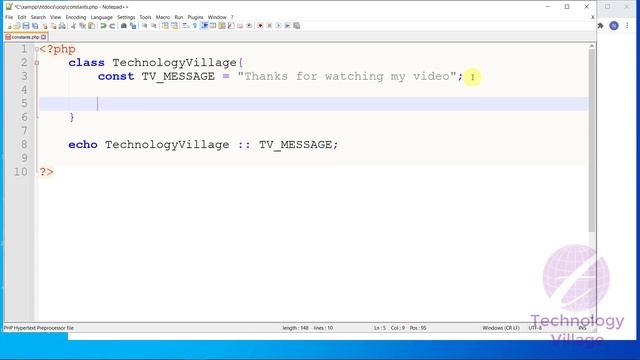Click the Paste clipboard icon
This screenshot has width=640, height=360.
pos(91,26)
